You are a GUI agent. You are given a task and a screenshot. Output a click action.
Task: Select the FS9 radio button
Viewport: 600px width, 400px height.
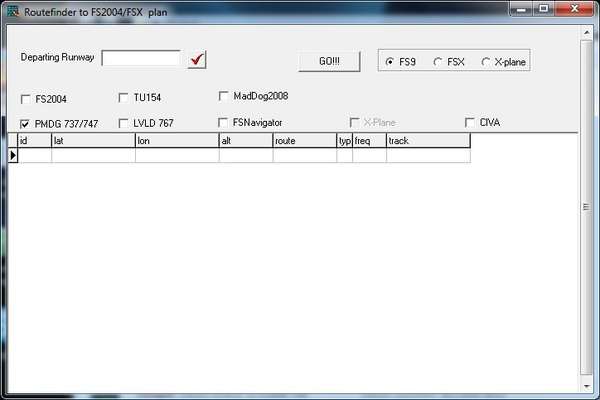(x=389, y=62)
